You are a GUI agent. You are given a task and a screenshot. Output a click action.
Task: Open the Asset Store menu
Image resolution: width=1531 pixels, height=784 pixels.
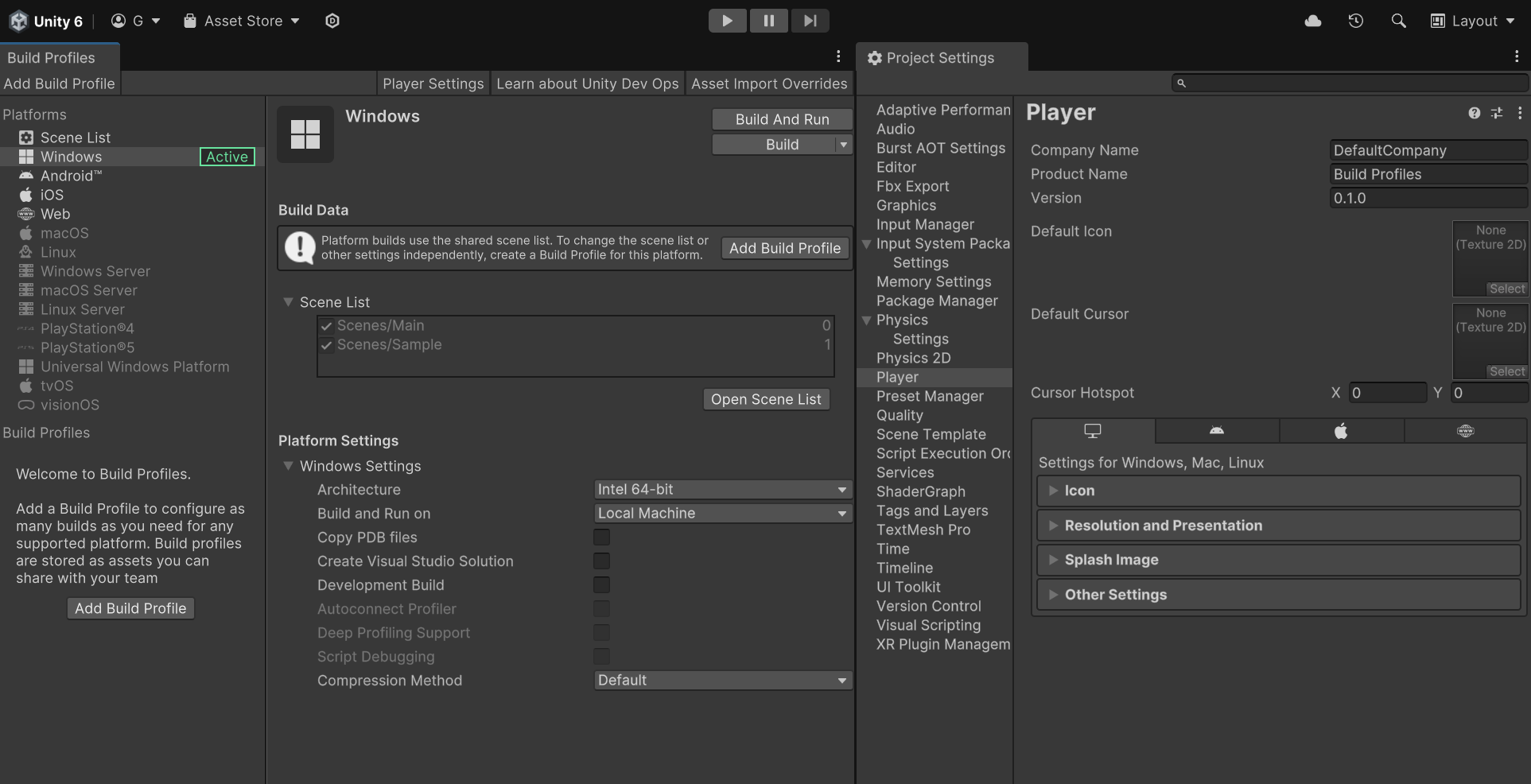(242, 21)
